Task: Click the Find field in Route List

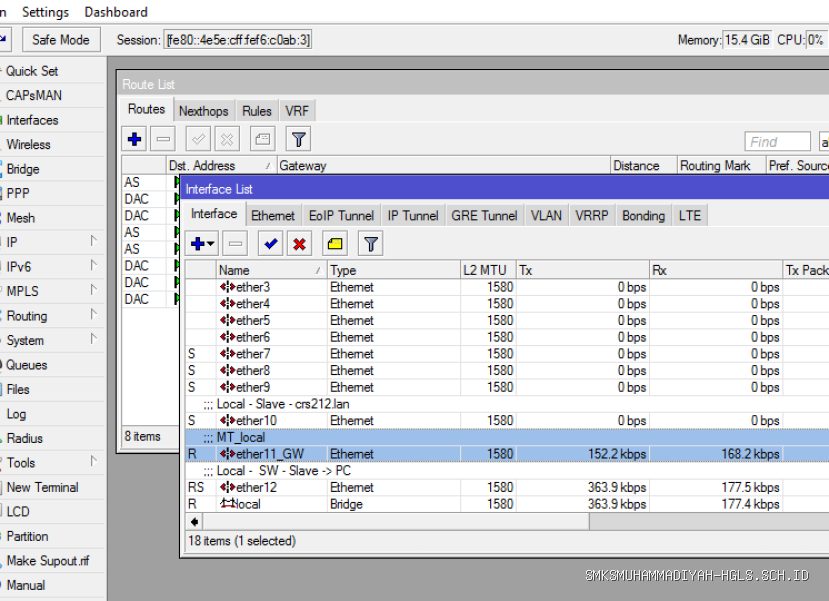Action: tap(777, 142)
